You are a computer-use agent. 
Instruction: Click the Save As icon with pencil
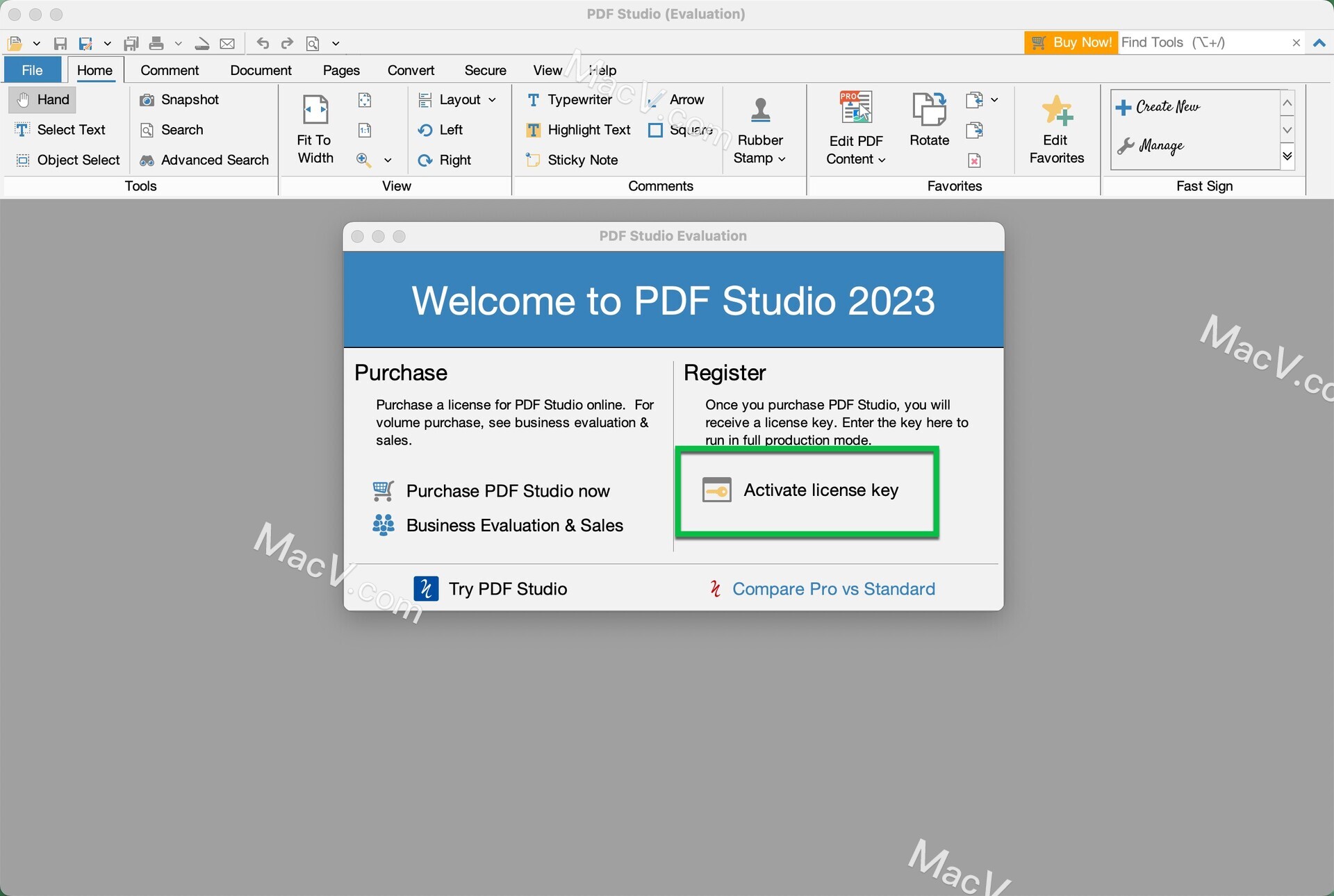coord(85,43)
